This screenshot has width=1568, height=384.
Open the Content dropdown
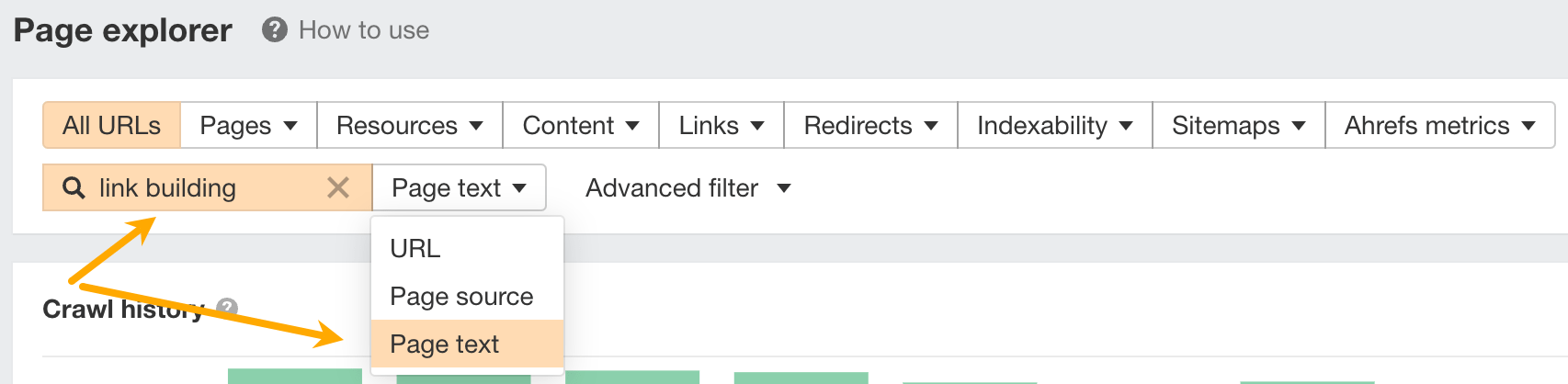[580, 126]
